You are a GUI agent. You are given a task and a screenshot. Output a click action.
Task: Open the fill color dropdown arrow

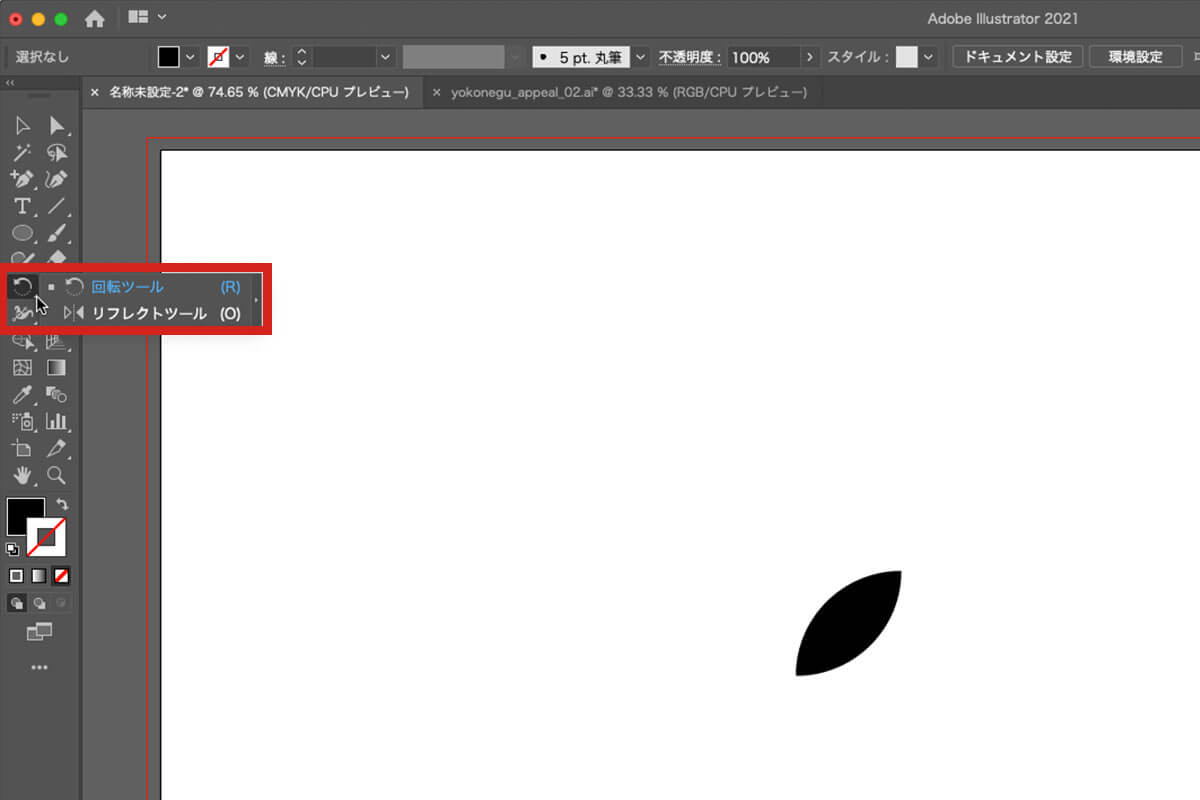[191, 57]
